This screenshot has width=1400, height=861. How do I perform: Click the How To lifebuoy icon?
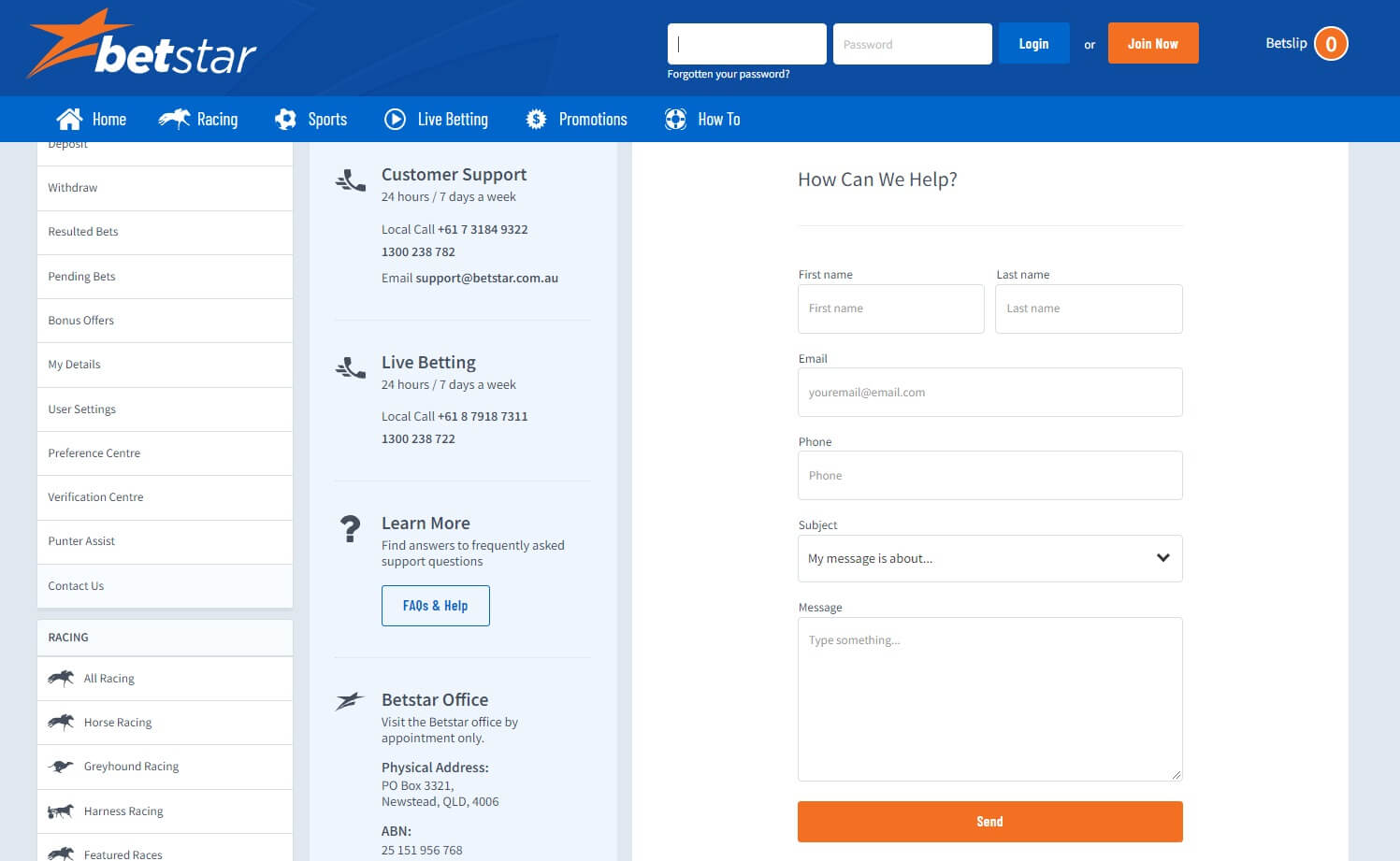[675, 119]
